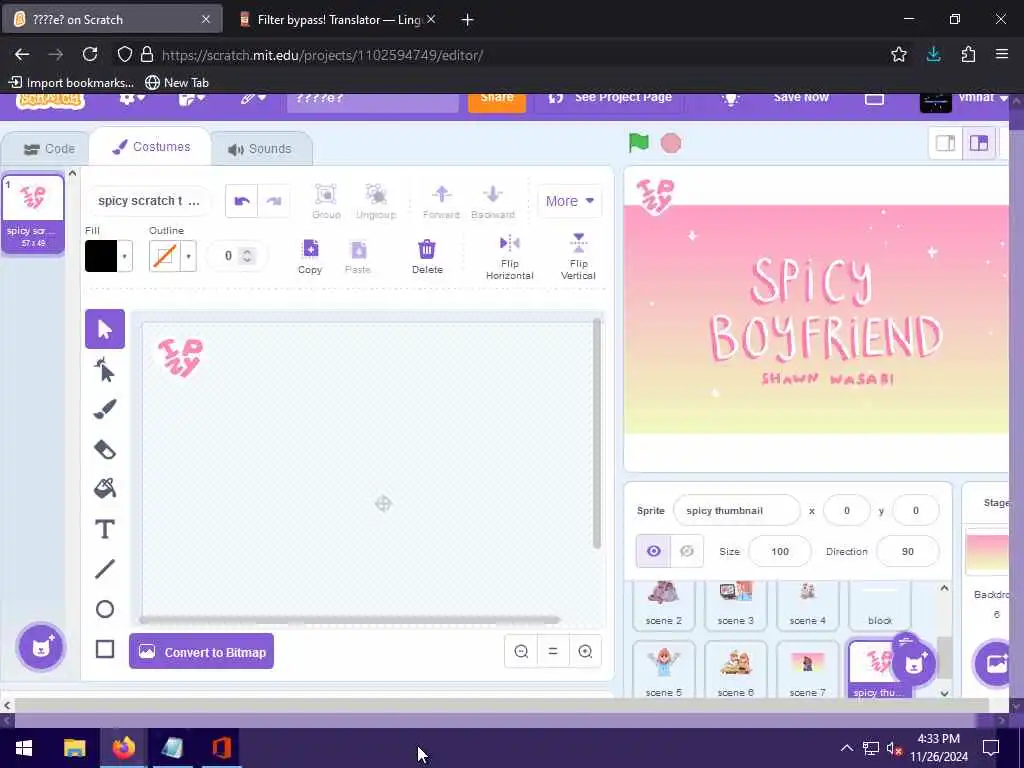Image resolution: width=1024 pixels, height=768 pixels.
Task: Increase the outline width stepper
Action: tap(247, 251)
